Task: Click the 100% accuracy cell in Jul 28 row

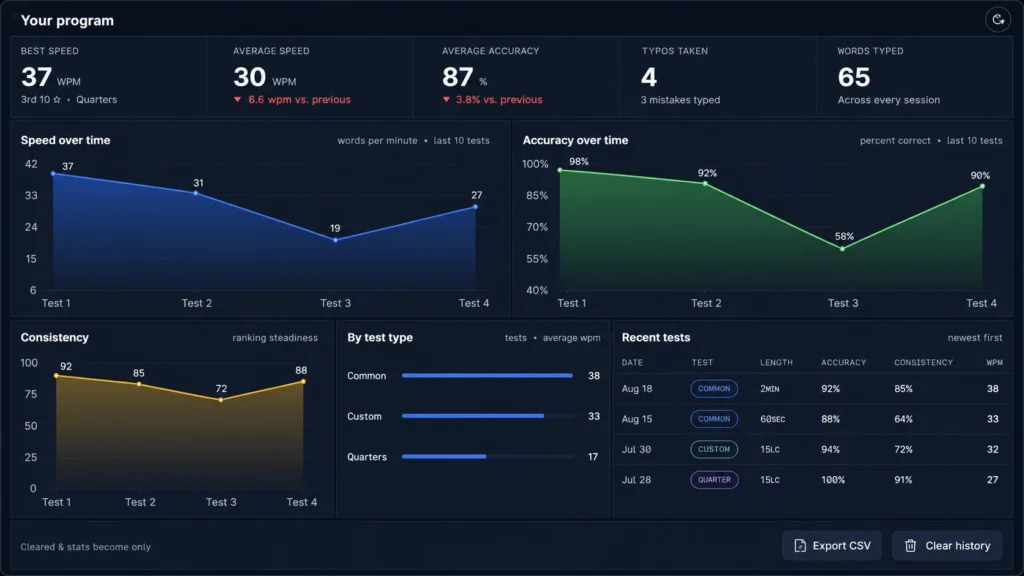Action: pyautogui.click(x=833, y=479)
